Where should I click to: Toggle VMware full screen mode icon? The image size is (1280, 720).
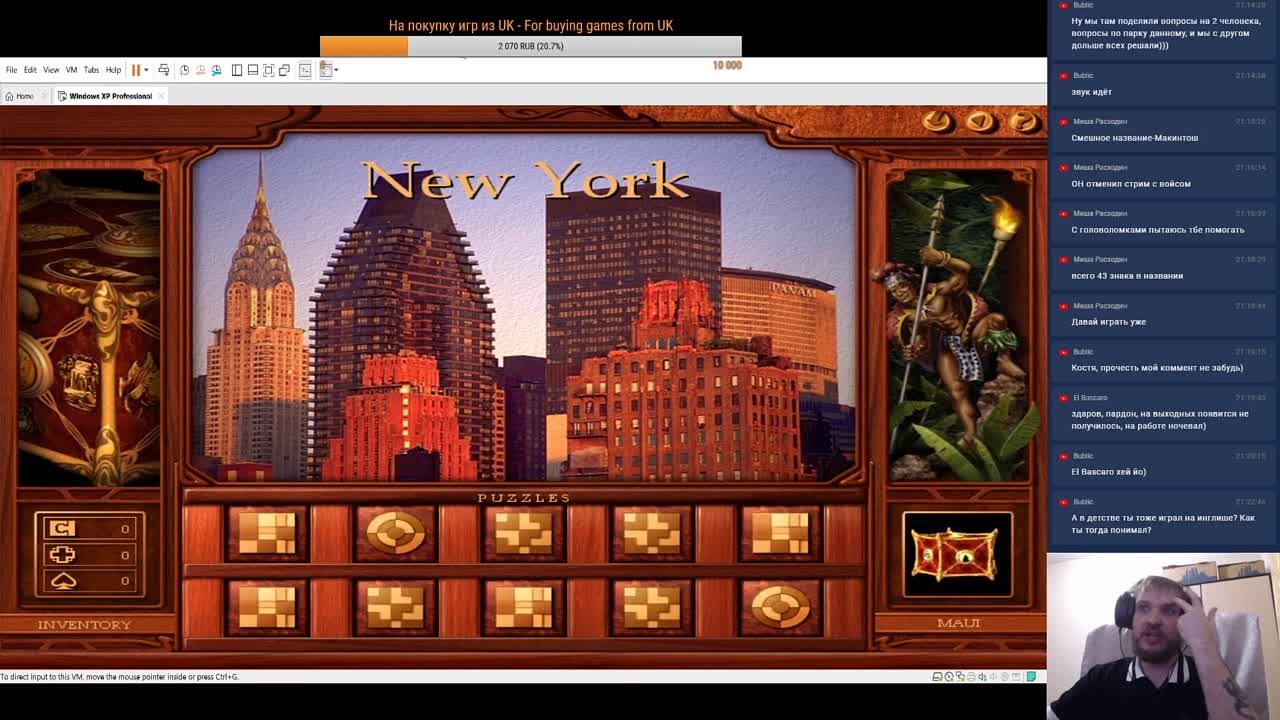point(269,70)
